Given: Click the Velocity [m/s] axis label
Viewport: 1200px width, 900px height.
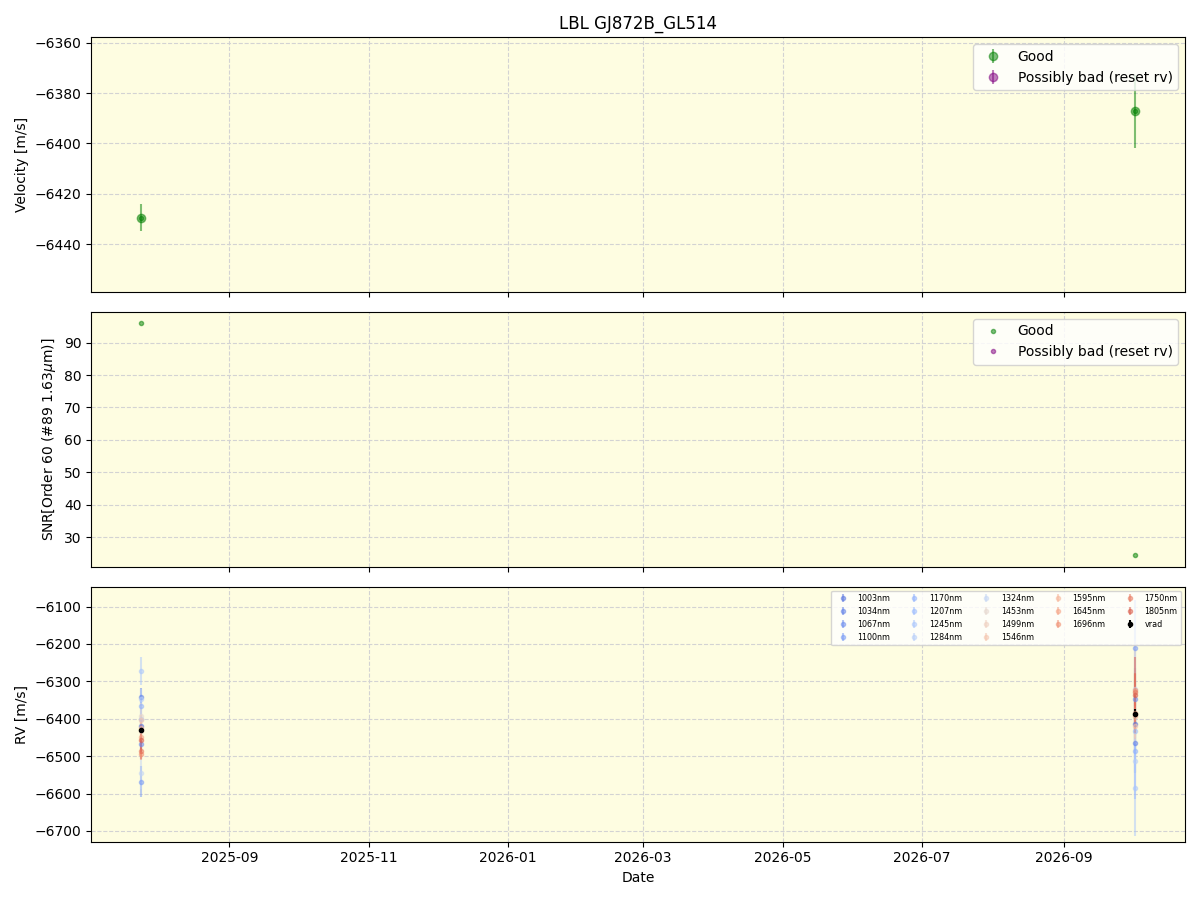Looking at the screenshot, I should tap(21, 165).
